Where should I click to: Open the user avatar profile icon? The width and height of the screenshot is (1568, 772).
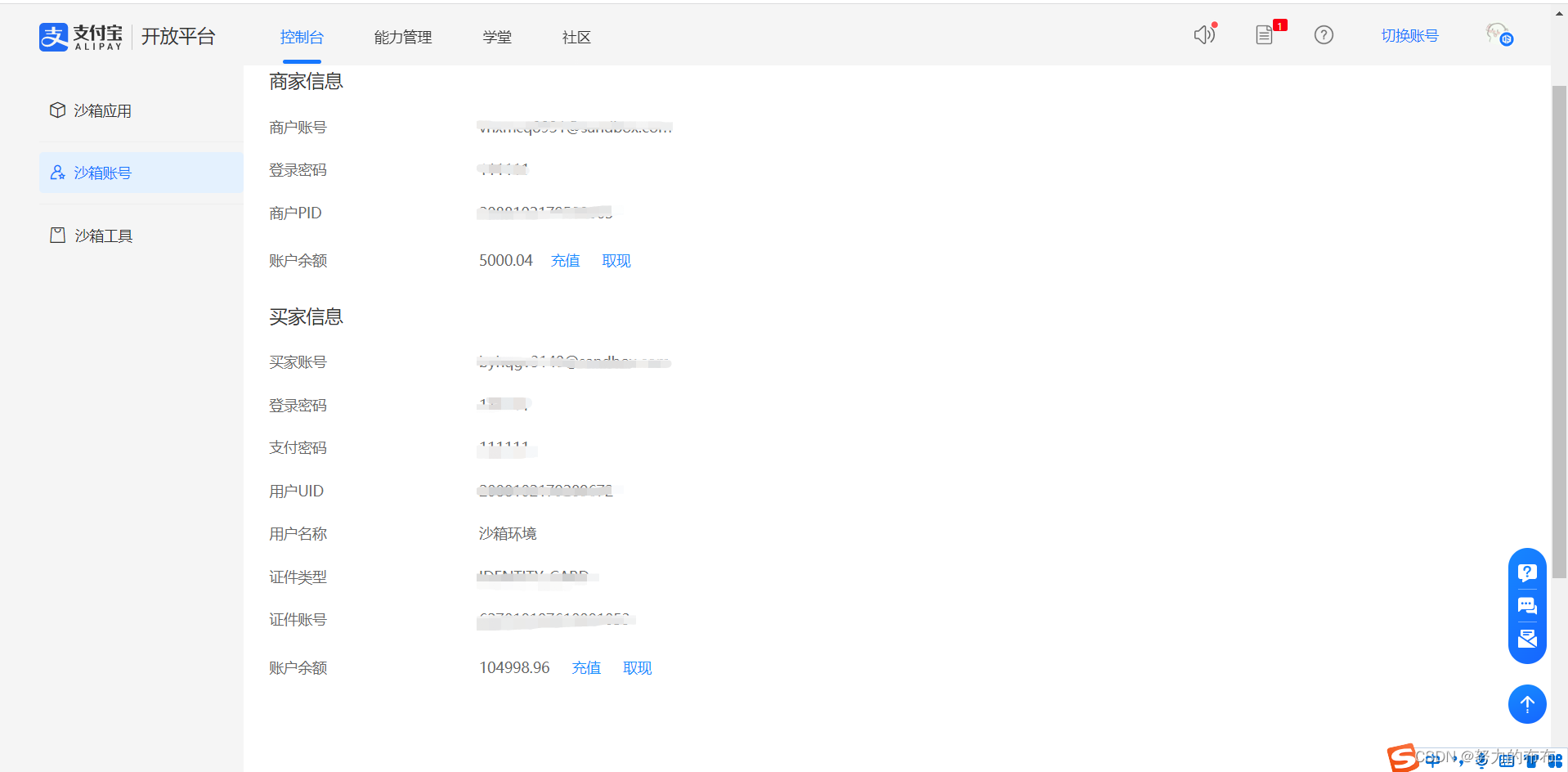(x=1499, y=34)
